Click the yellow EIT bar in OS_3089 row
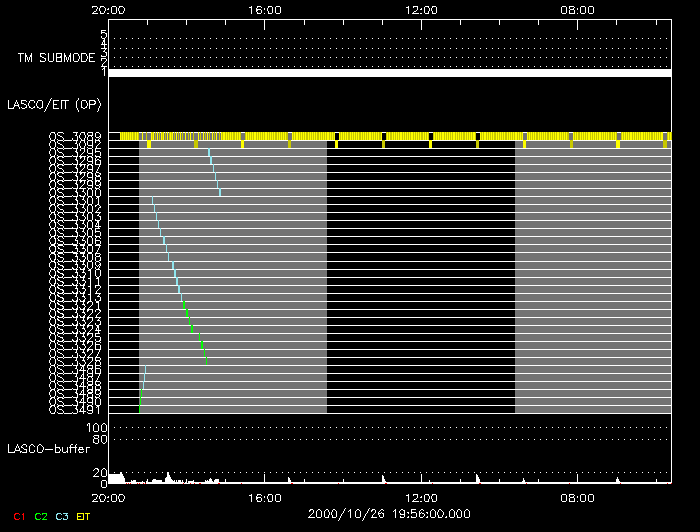Screen dimensions: 700x532 click(x=400, y=136)
